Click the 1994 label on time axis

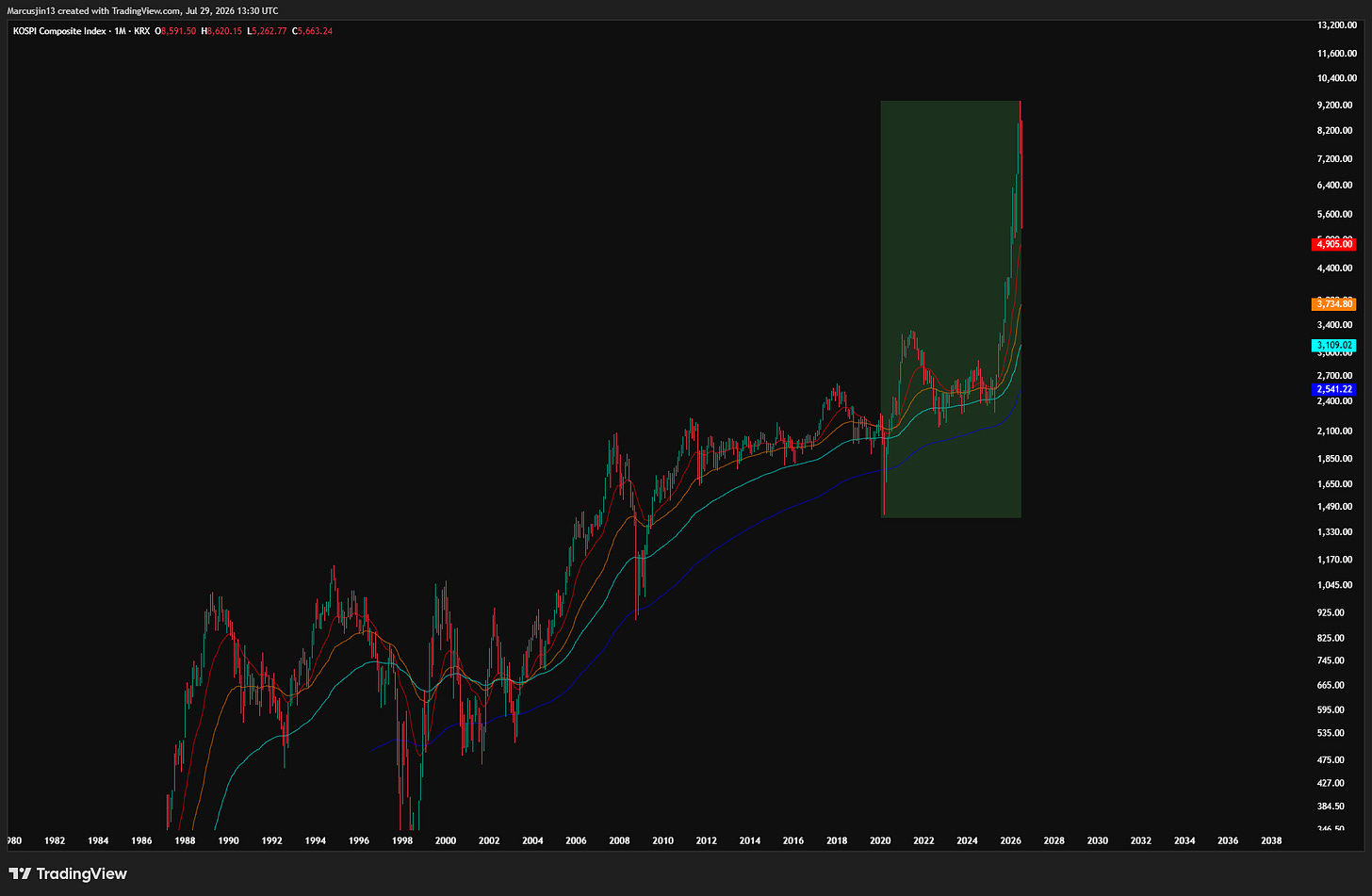click(315, 840)
